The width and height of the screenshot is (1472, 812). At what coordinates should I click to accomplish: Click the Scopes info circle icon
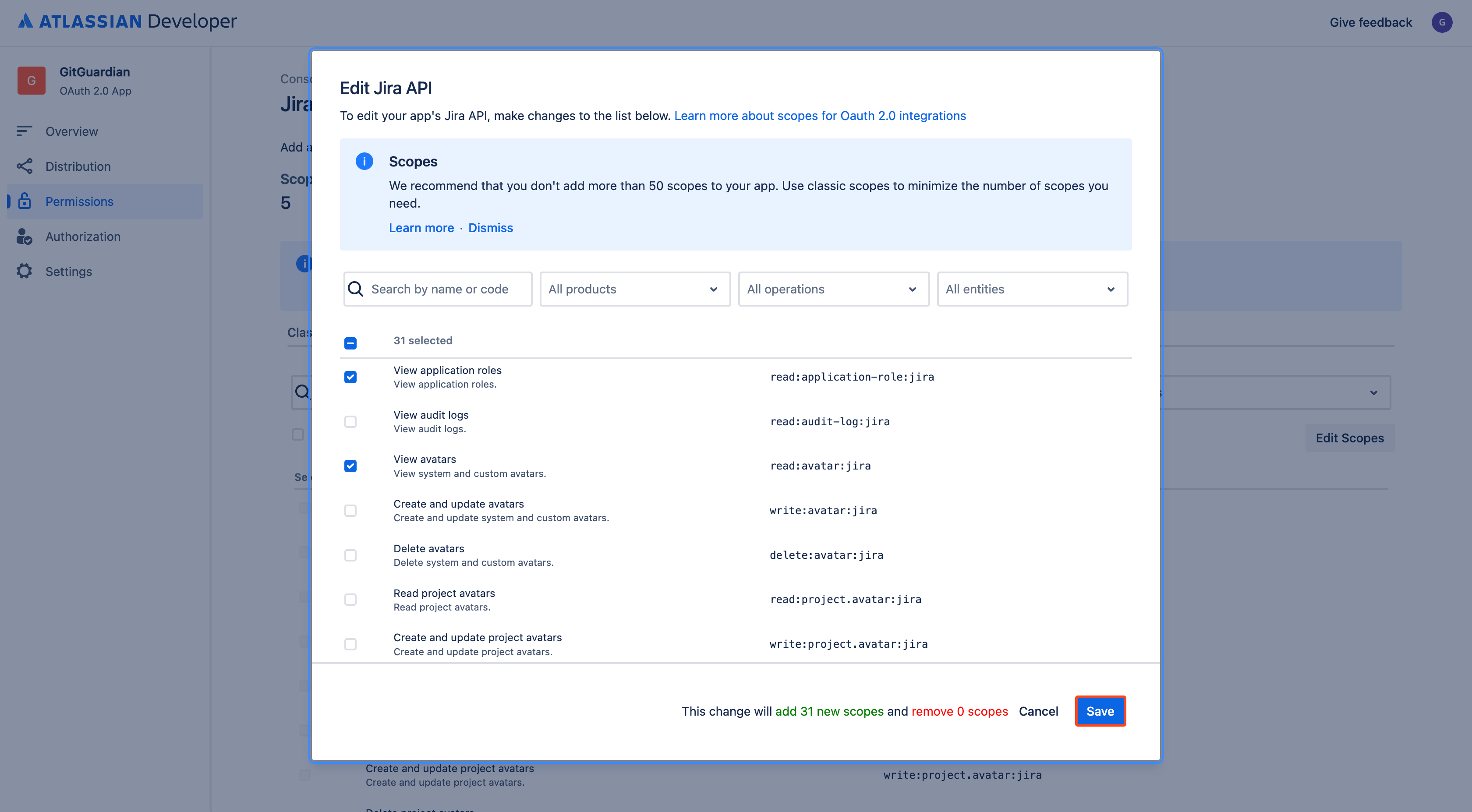(364, 162)
